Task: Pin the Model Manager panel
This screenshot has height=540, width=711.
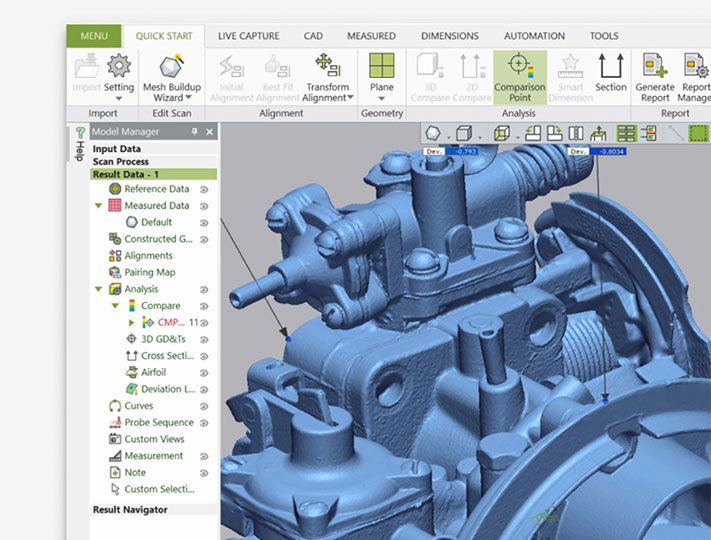Action: click(x=195, y=132)
